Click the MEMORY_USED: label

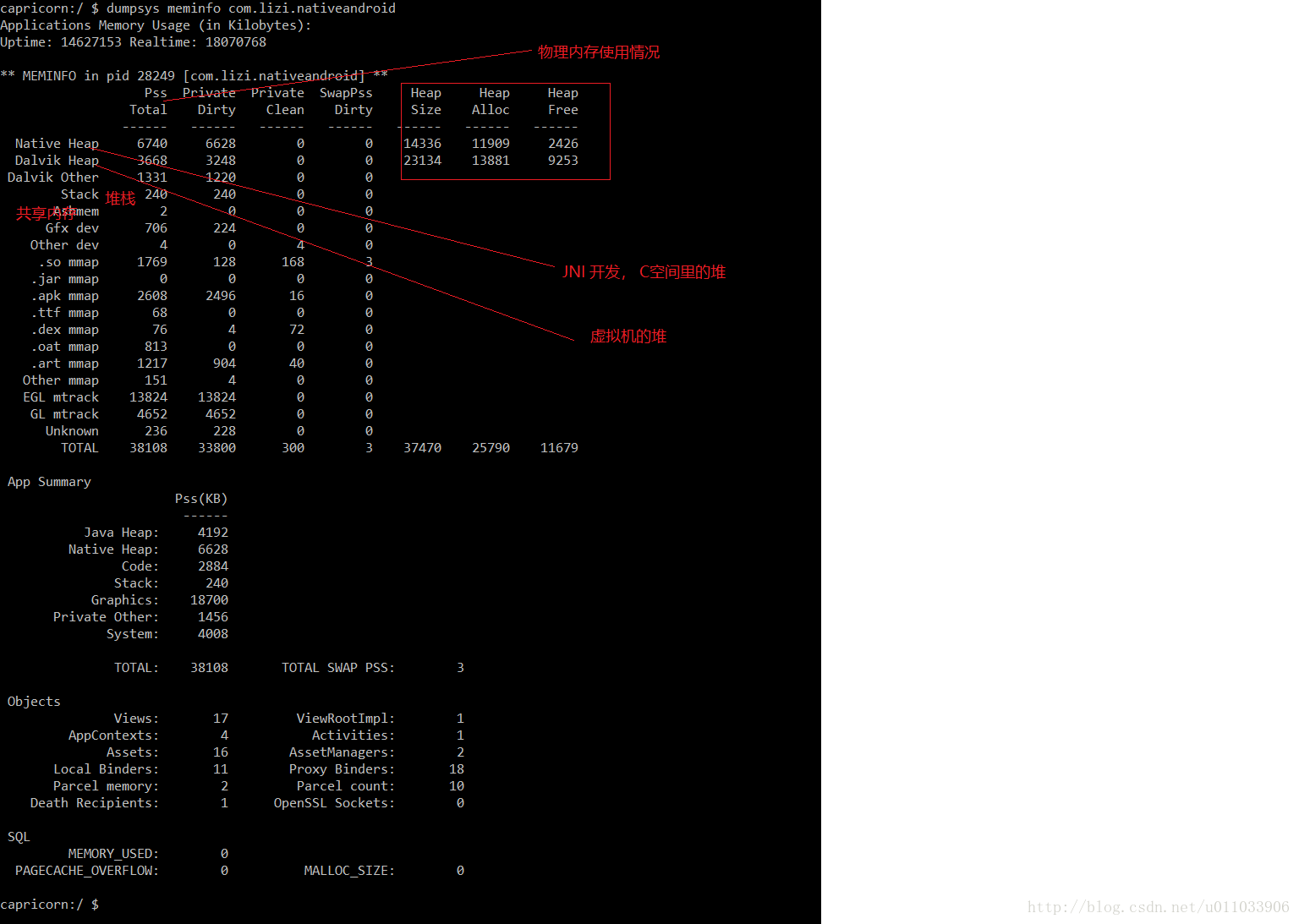114,854
